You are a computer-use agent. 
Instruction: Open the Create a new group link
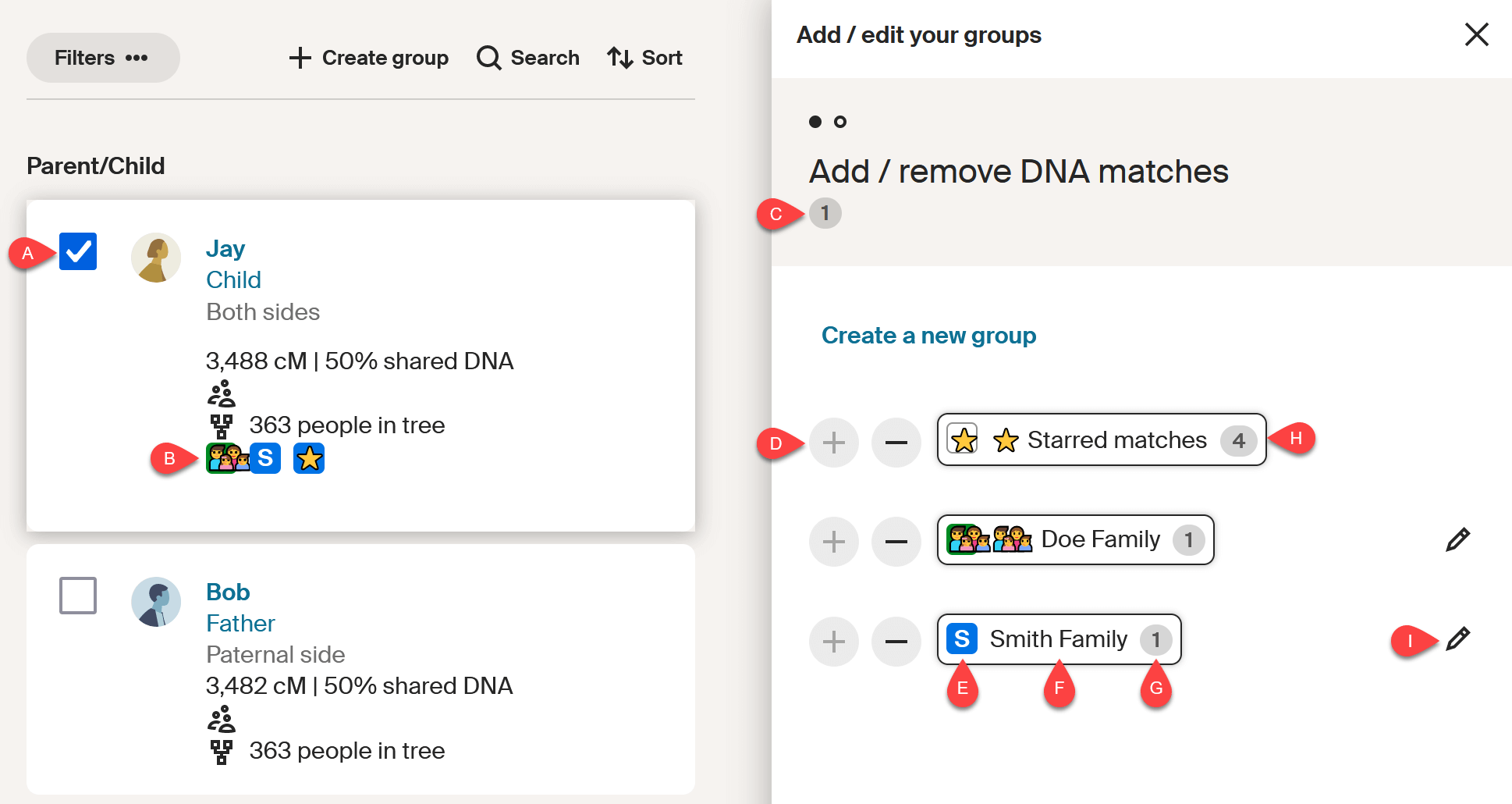coord(928,336)
